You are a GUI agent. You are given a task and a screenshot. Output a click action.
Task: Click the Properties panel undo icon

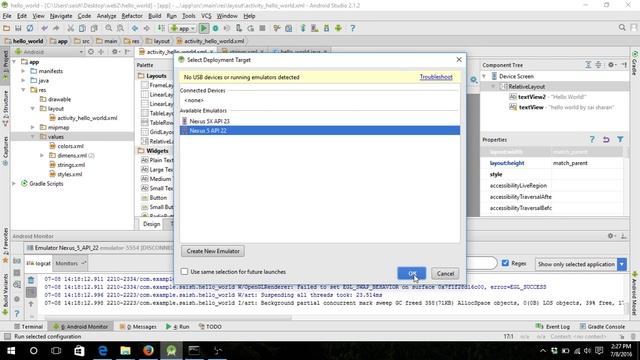coord(606,140)
